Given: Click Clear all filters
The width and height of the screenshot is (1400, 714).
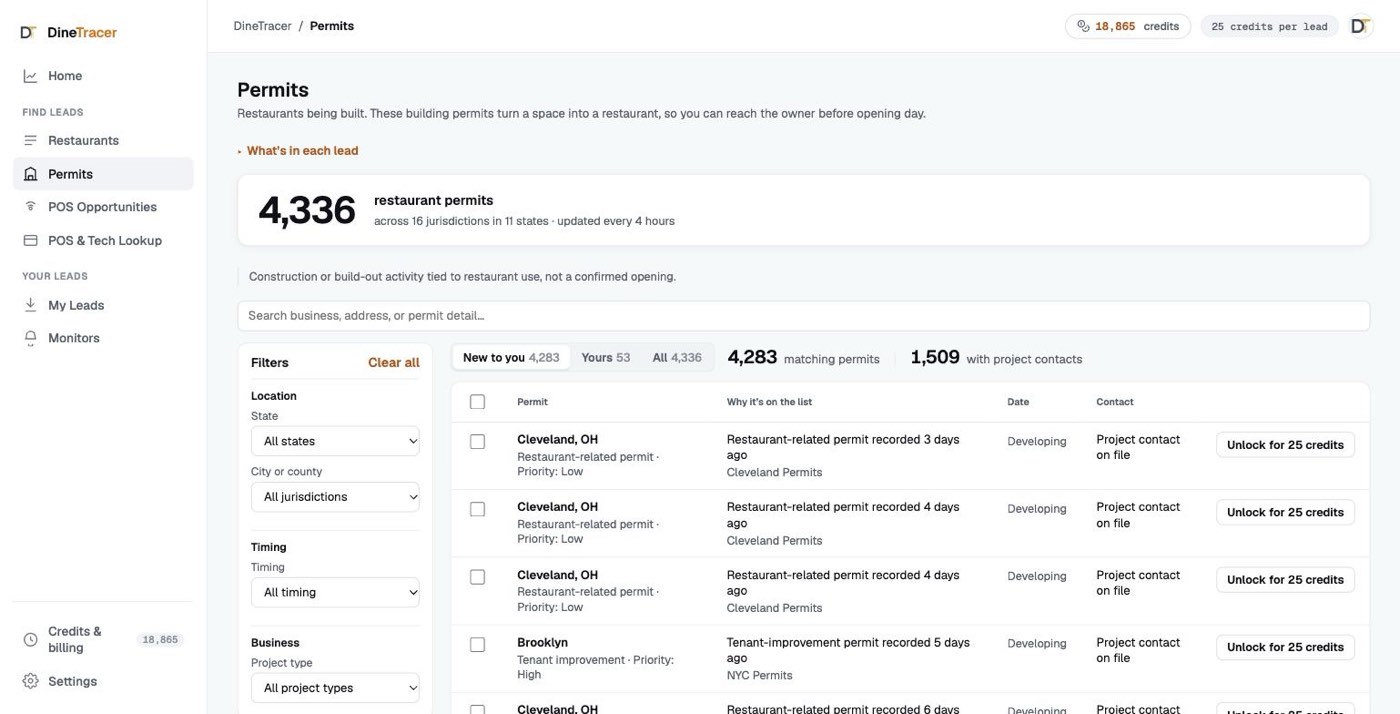Looking at the screenshot, I should pyautogui.click(x=394, y=363).
